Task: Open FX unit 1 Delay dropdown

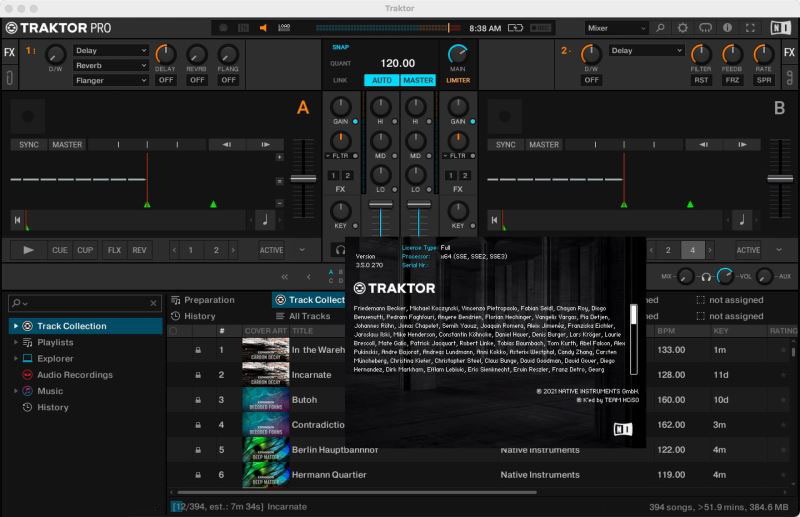Action: pyautogui.click(x=111, y=51)
